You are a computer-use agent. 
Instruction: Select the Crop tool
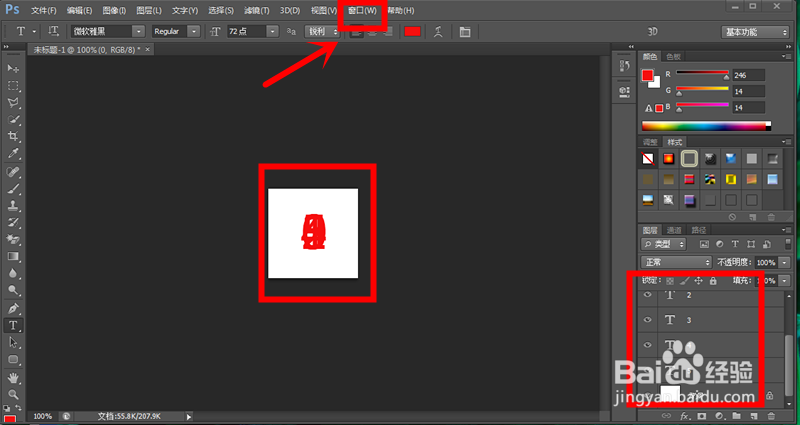tap(13, 136)
